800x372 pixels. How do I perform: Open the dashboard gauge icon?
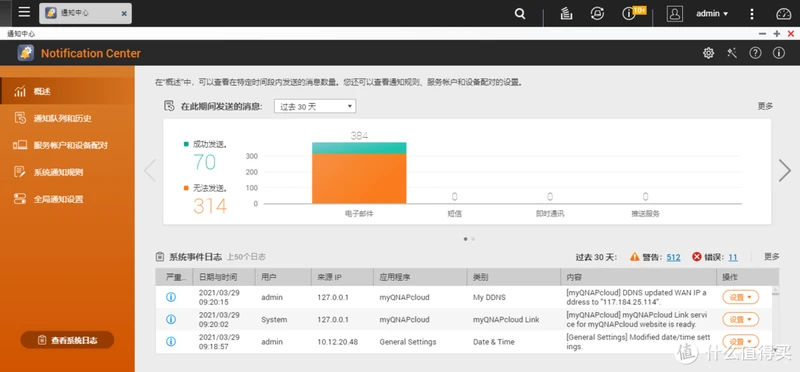(x=783, y=14)
